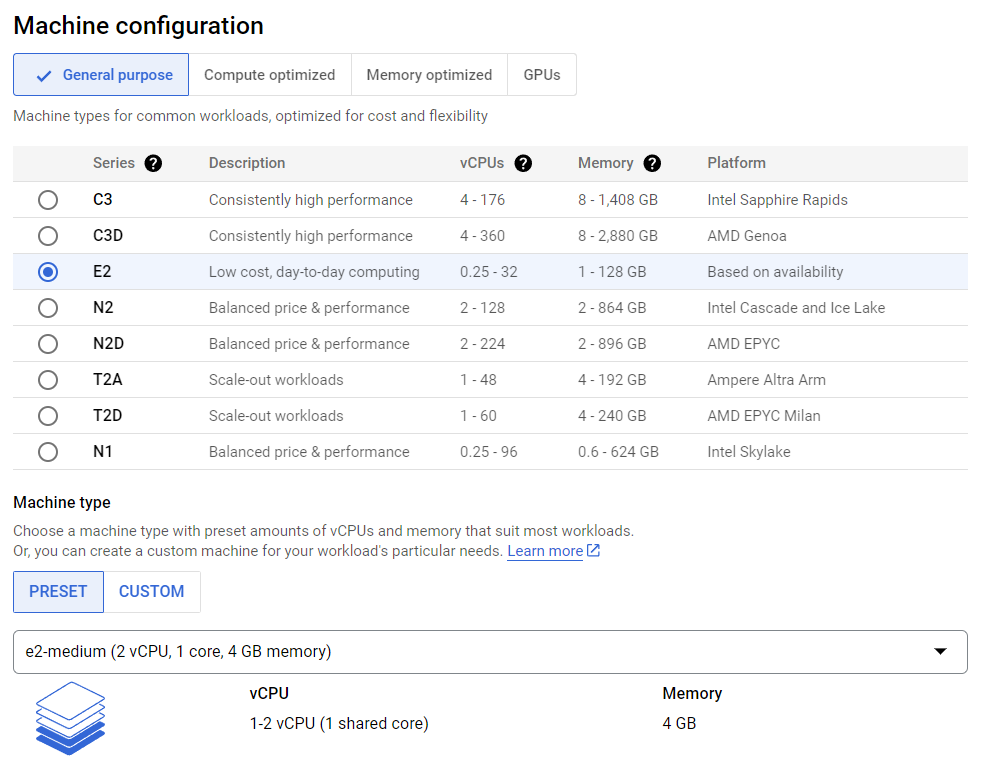Click the machine type dropdown arrow
This screenshot has width=990, height=768.
tap(940, 651)
